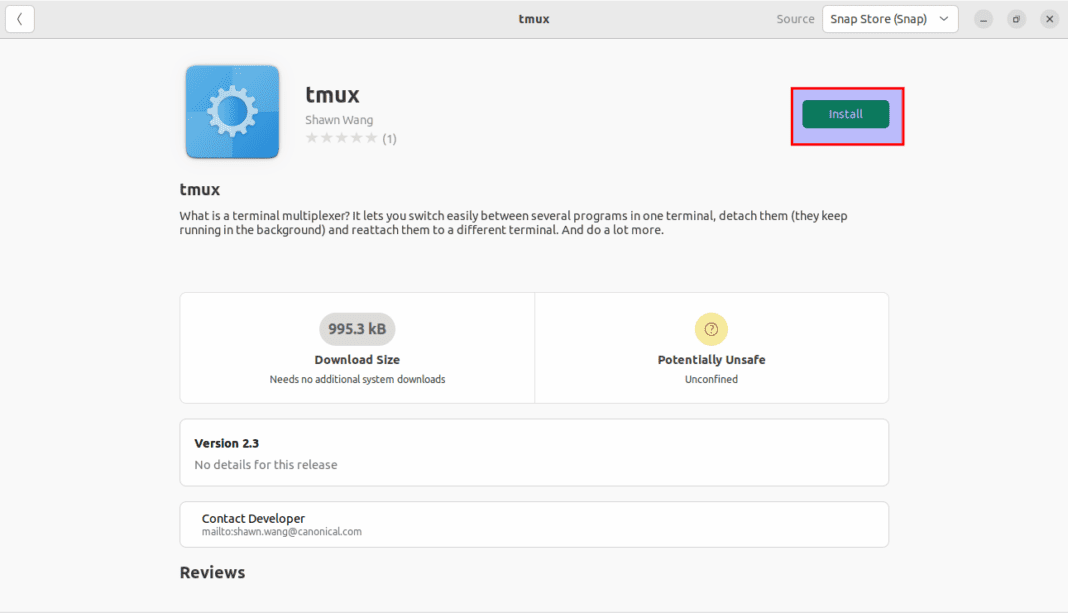This screenshot has height=613, width=1068.
Task: Open the Download Size info card
Action: [357, 348]
